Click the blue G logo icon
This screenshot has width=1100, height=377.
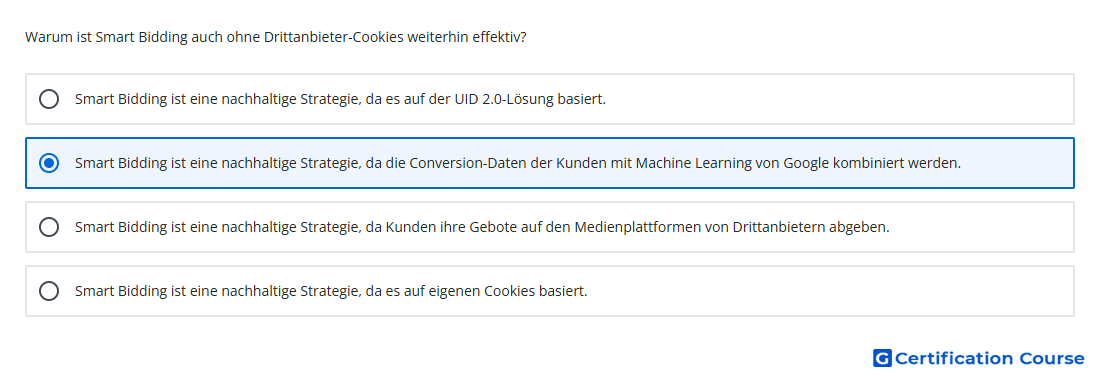coord(882,359)
